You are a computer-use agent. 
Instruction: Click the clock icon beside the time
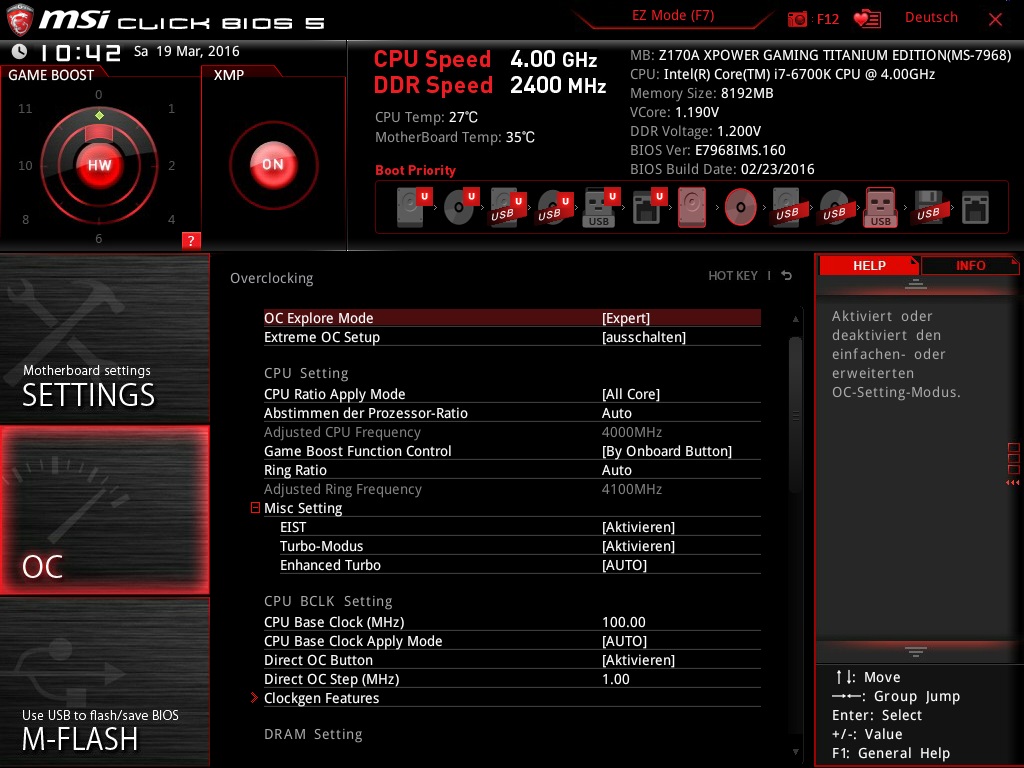click(x=20, y=52)
